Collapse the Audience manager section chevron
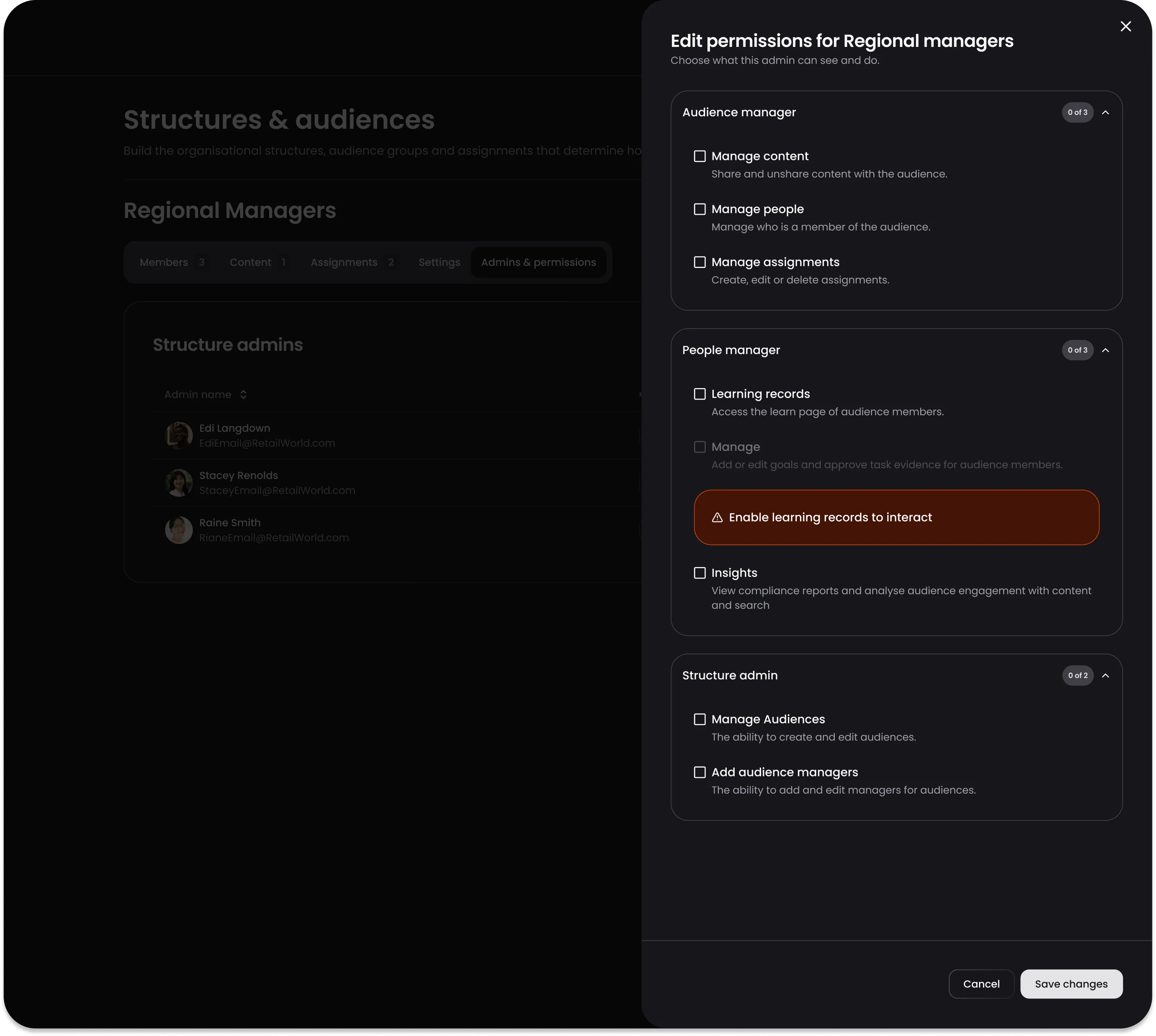This screenshot has width=1156, height=1036. point(1105,113)
